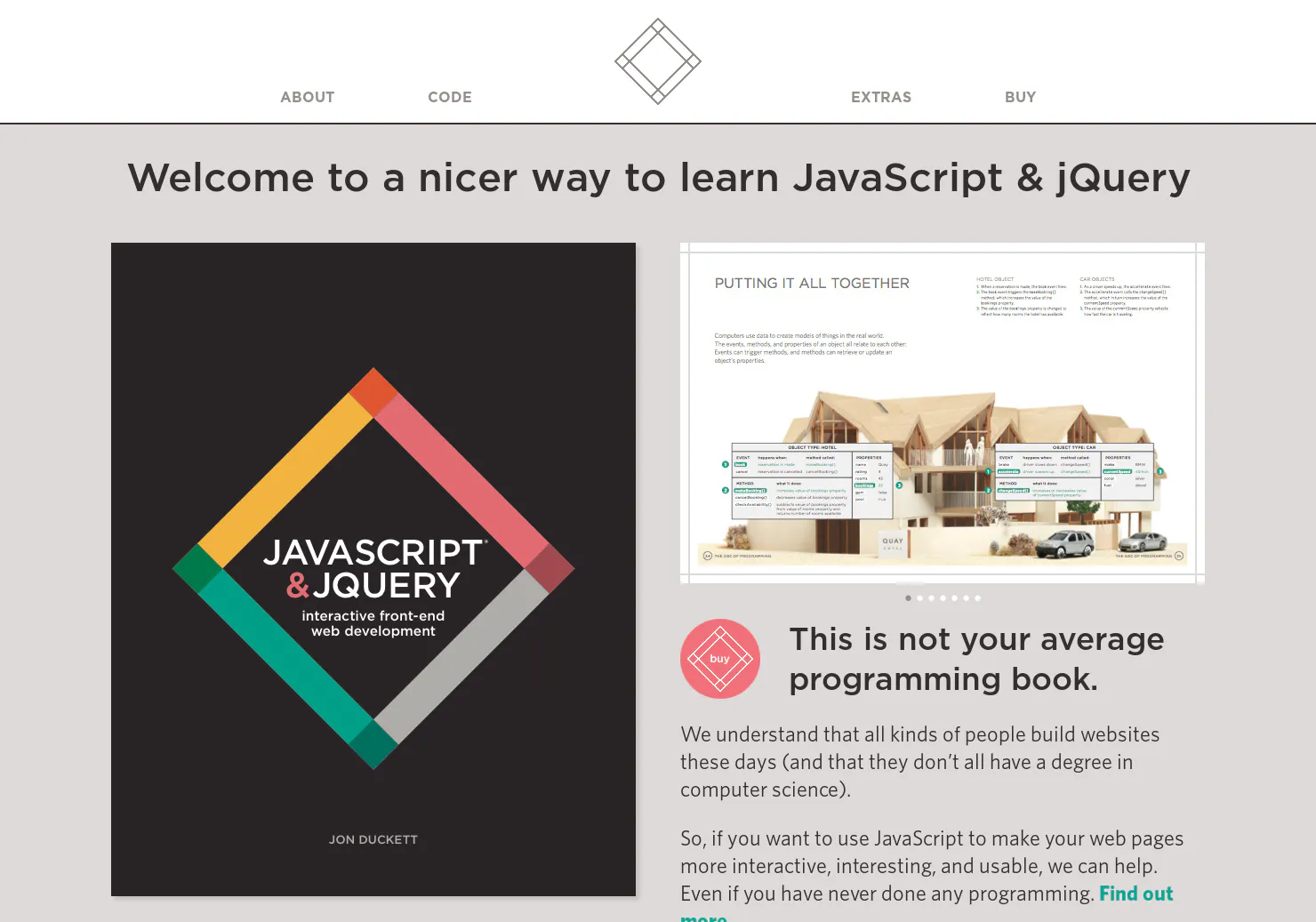Click the JavaScript & jQuery book cover
Viewport: 1316px width, 922px height.
click(x=373, y=569)
